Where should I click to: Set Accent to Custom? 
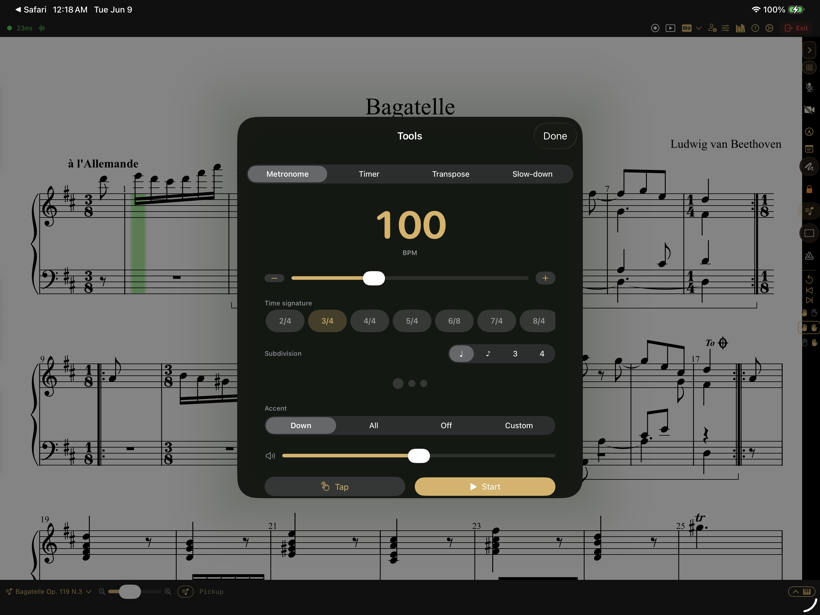(519, 426)
